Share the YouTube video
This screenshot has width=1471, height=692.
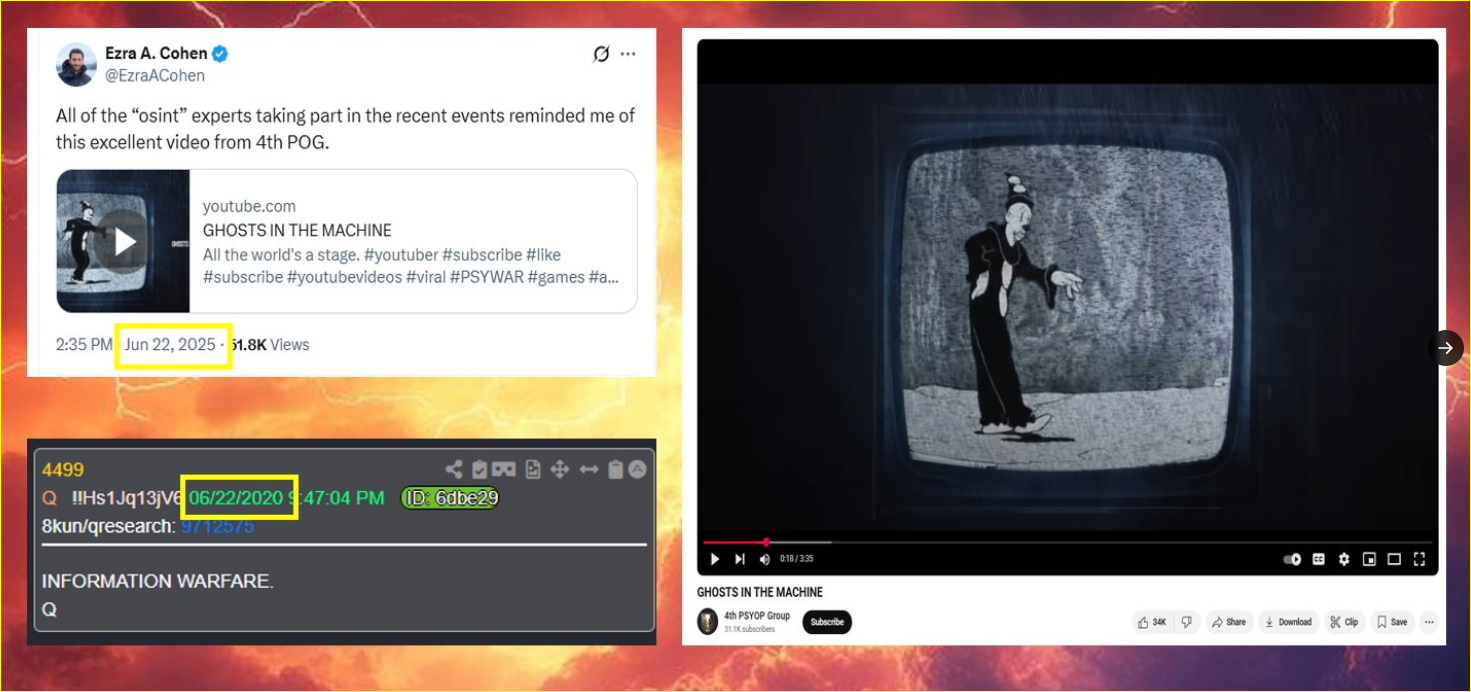click(1229, 622)
